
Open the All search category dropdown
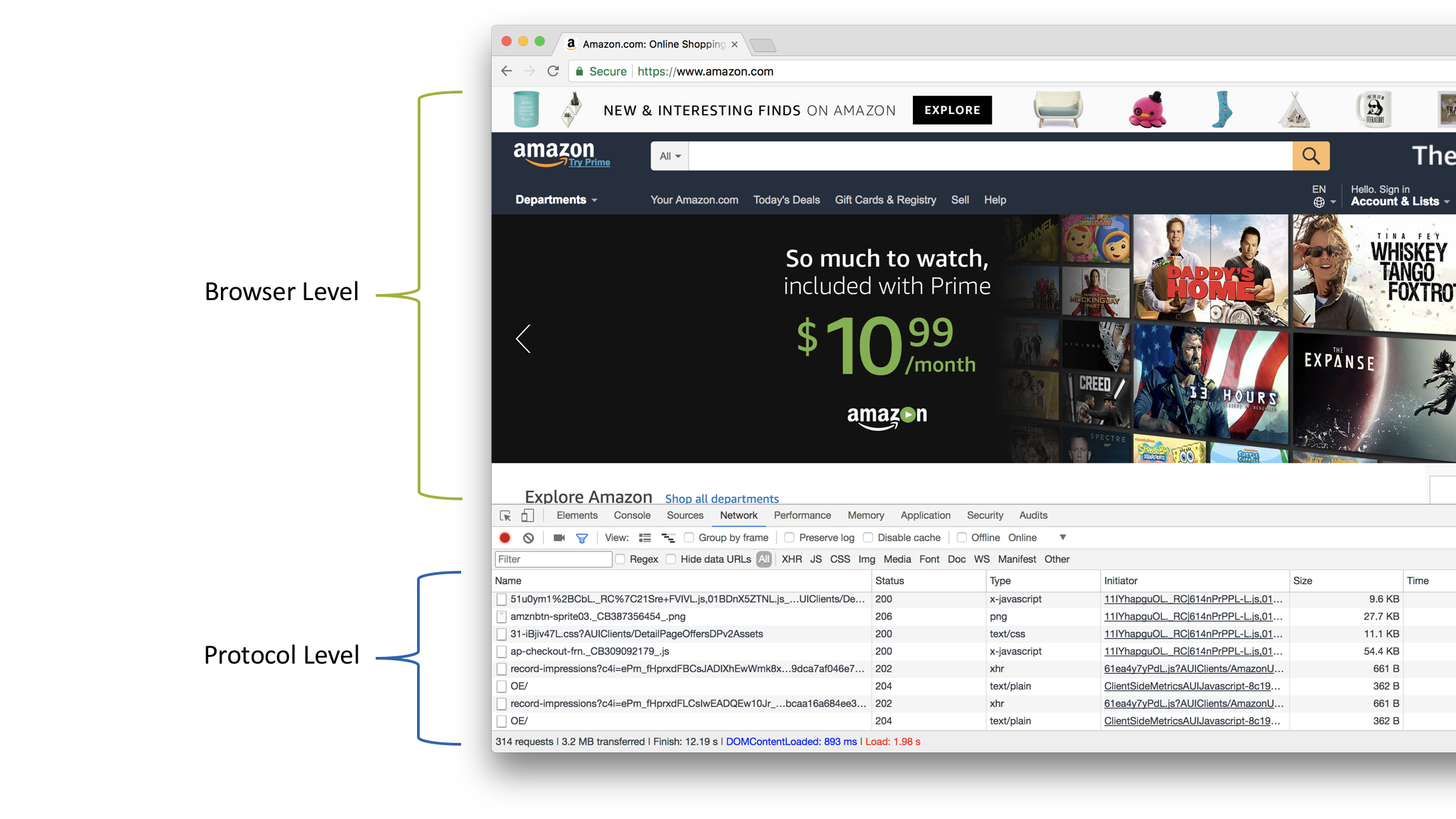[670, 156]
